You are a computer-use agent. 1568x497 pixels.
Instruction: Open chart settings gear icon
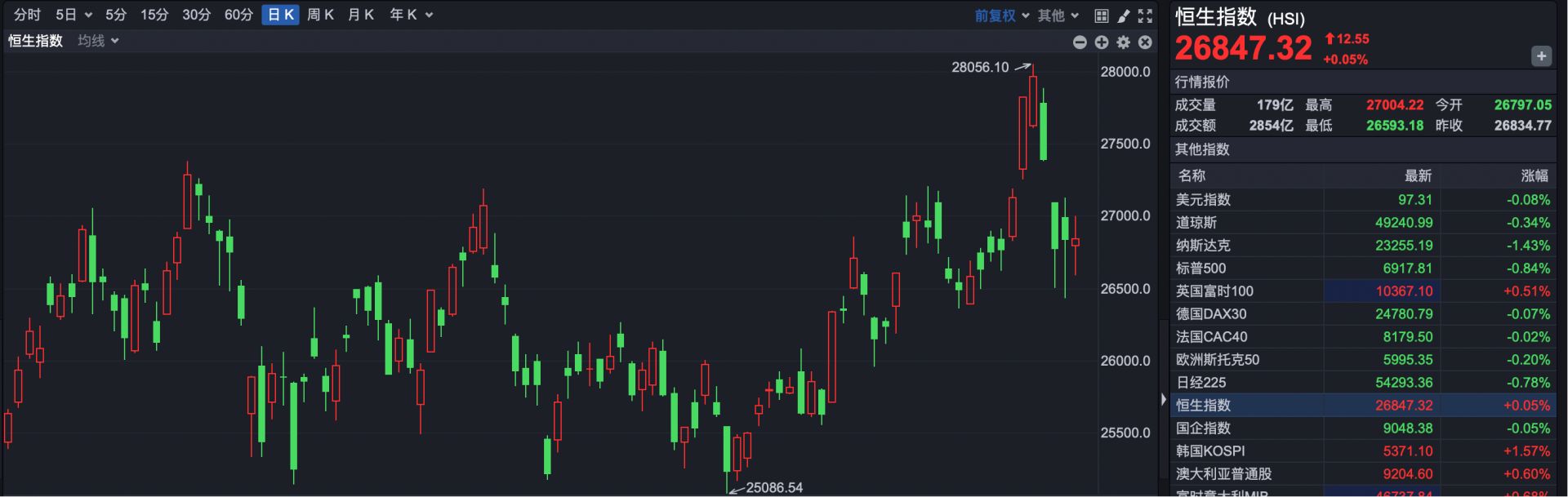(x=1124, y=42)
